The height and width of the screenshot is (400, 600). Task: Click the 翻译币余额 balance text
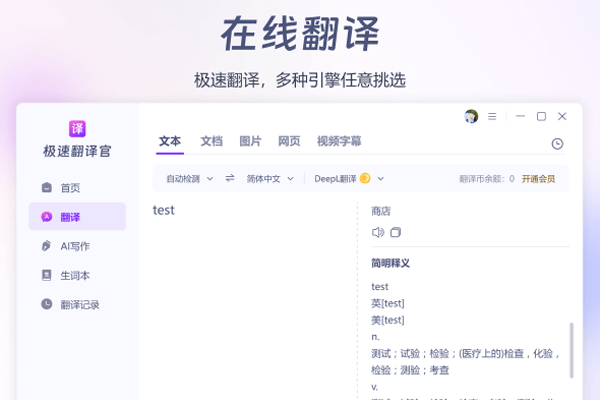point(487,179)
